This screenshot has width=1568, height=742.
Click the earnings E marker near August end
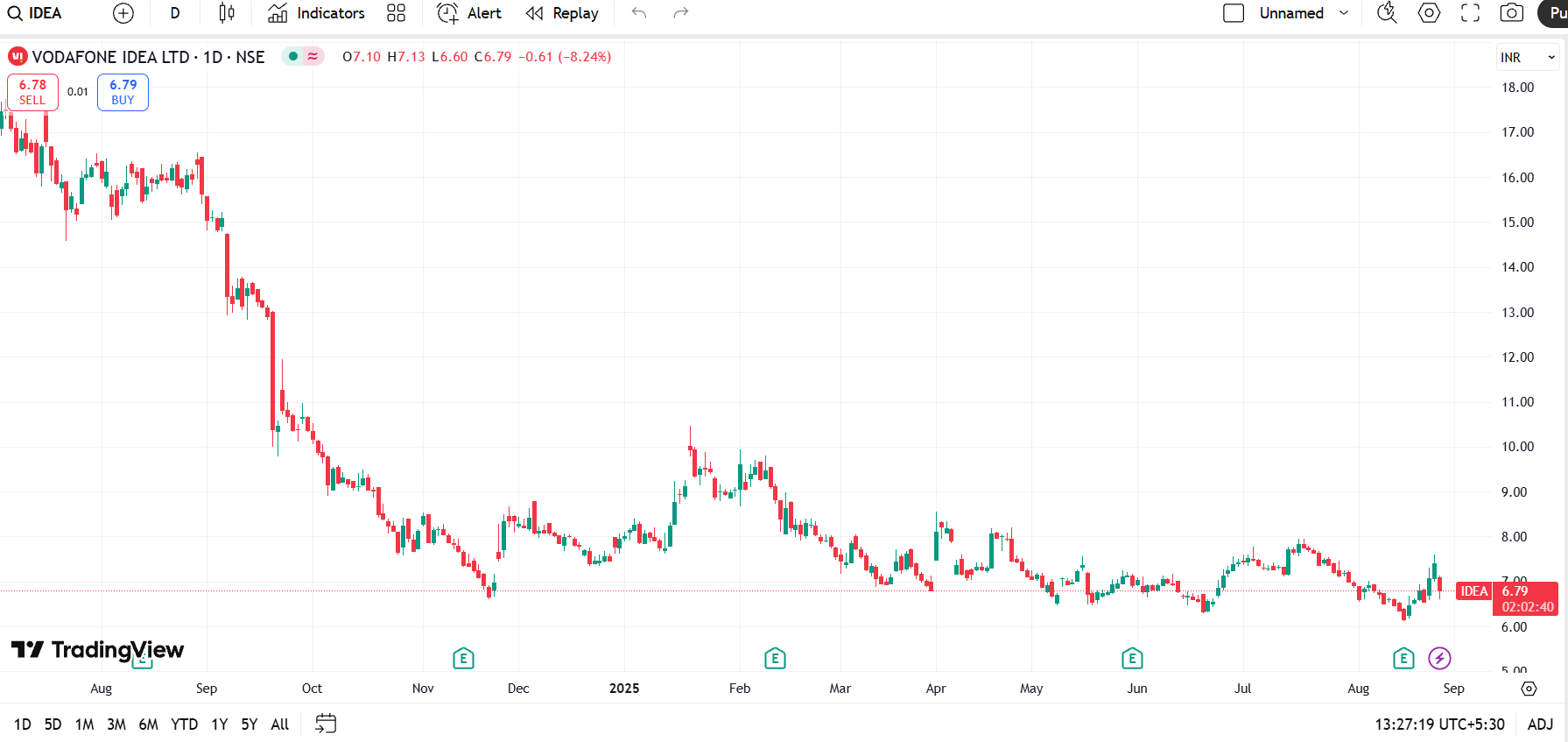click(1403, 658)
